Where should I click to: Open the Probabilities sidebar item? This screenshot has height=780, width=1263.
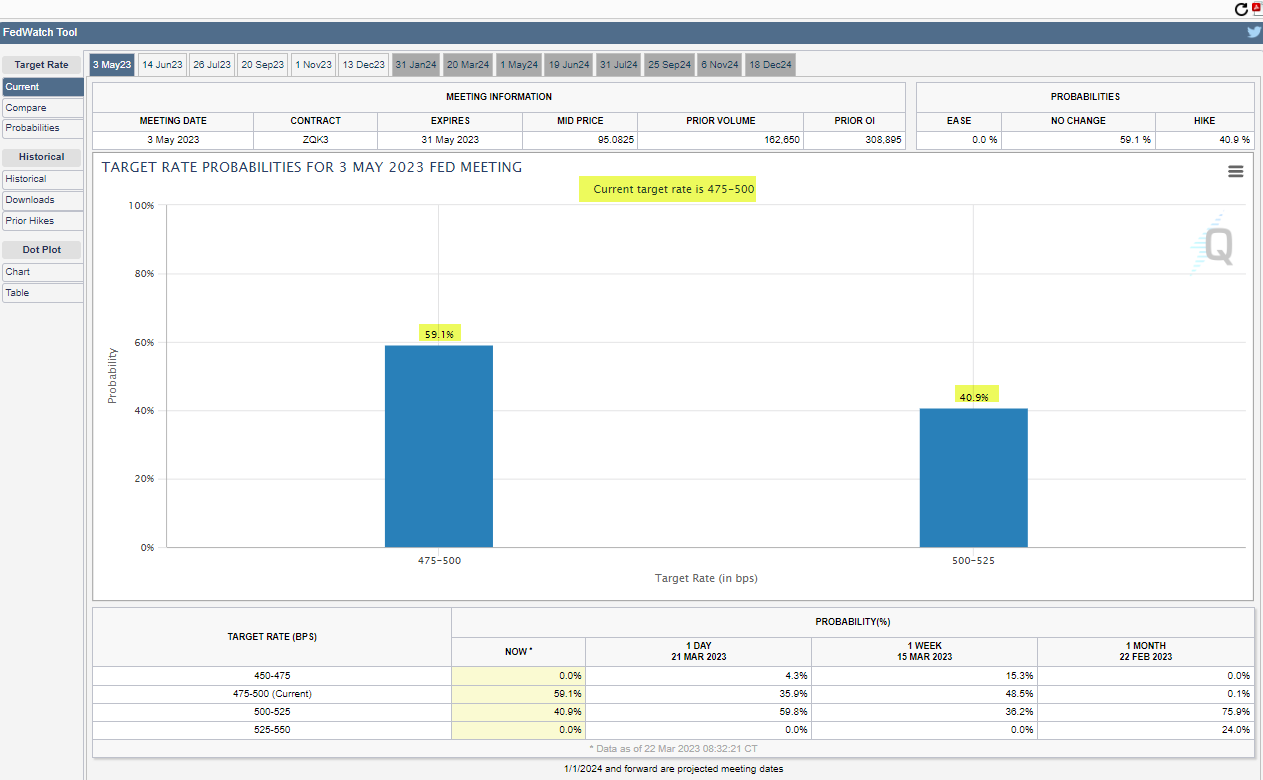click(x=42, y=128)
